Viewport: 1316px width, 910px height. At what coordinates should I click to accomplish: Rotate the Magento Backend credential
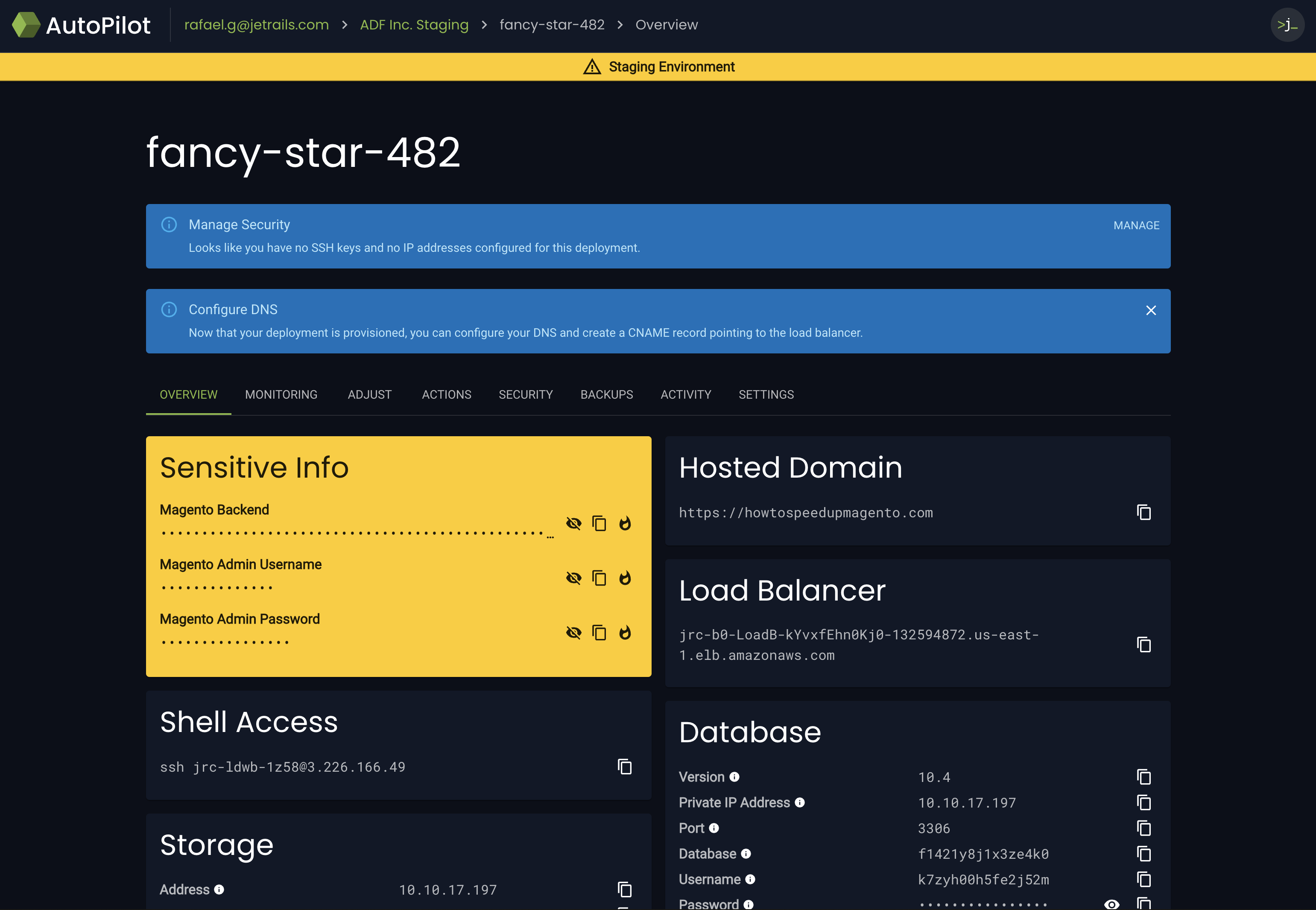point(625,523)
